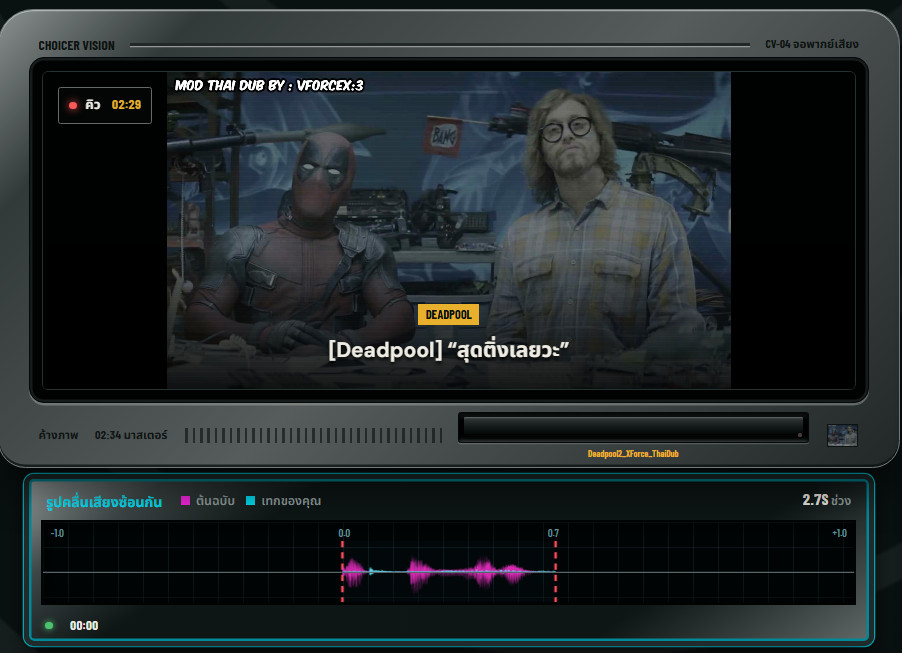Select the 0.7 red dashed end marker

[555, 571]
